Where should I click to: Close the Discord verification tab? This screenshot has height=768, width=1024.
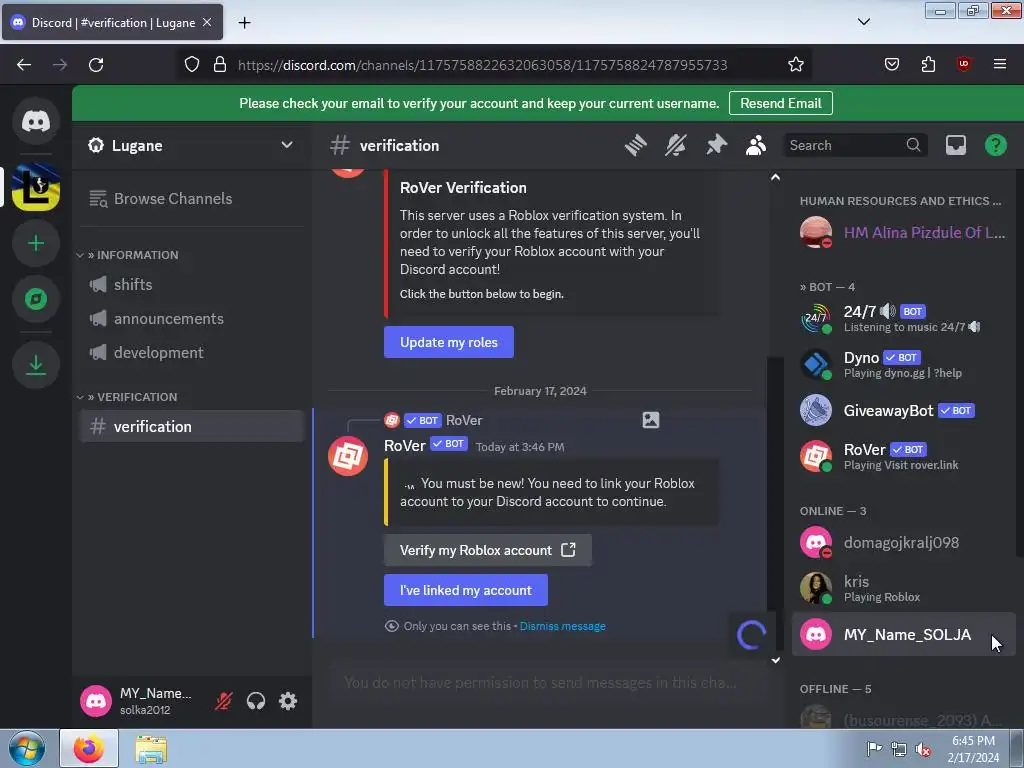(x=207, y=22)
